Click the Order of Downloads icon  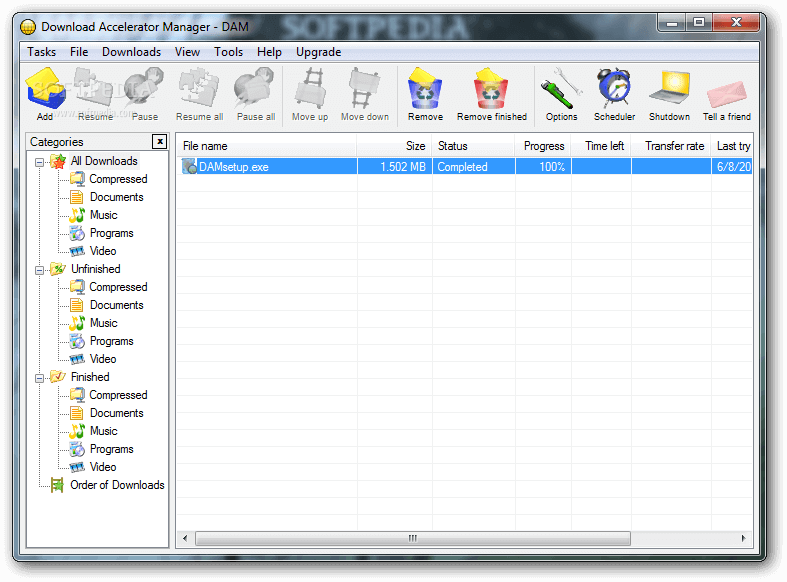tap(57, 485)
